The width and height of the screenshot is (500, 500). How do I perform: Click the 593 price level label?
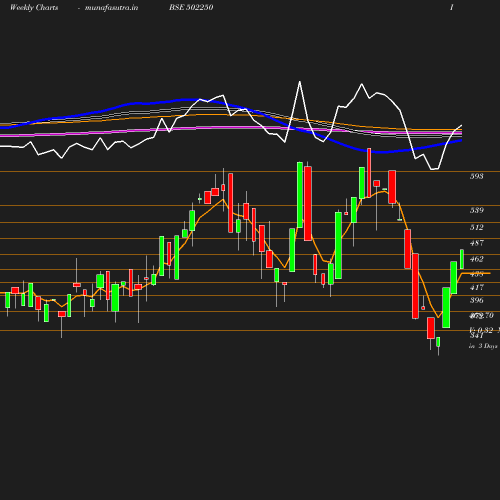476,176
